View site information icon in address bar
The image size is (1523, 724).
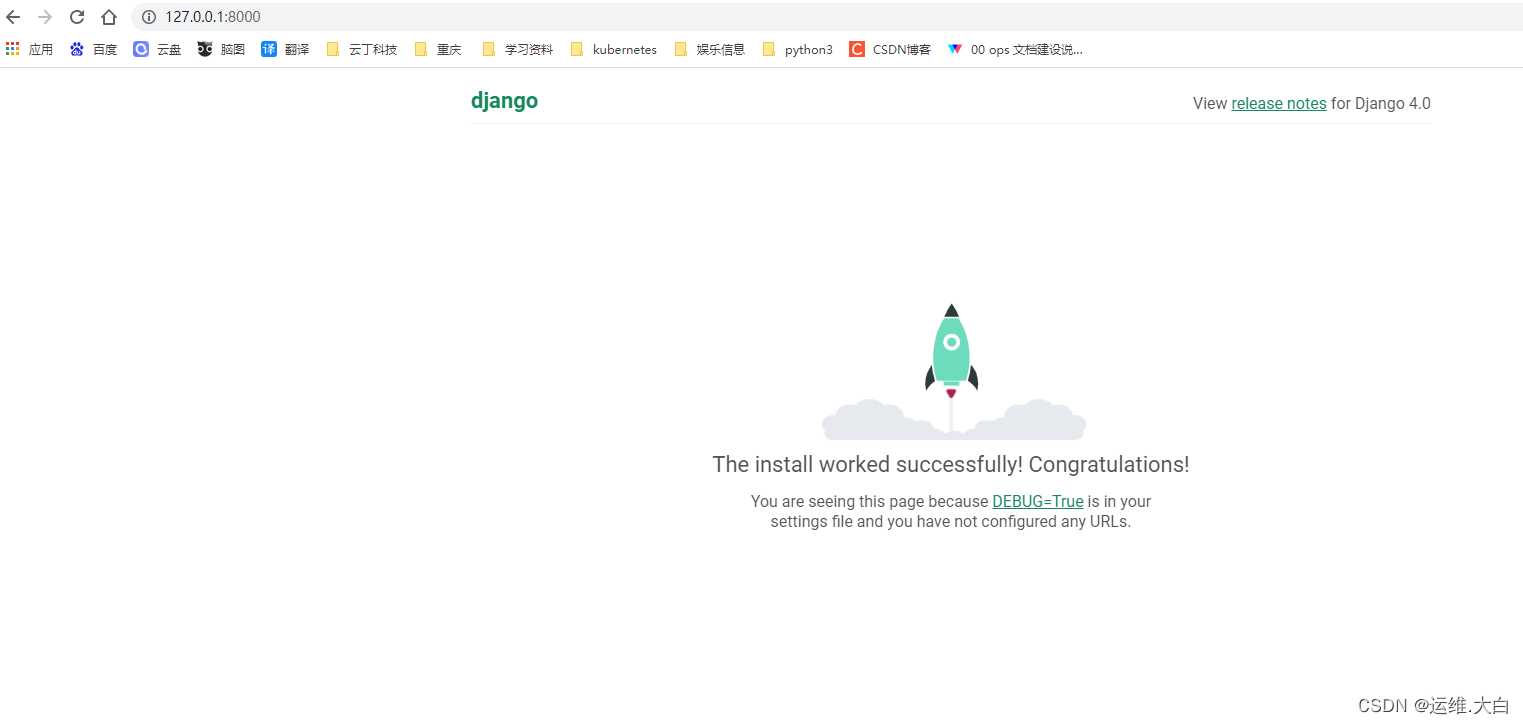click(149, 17)
